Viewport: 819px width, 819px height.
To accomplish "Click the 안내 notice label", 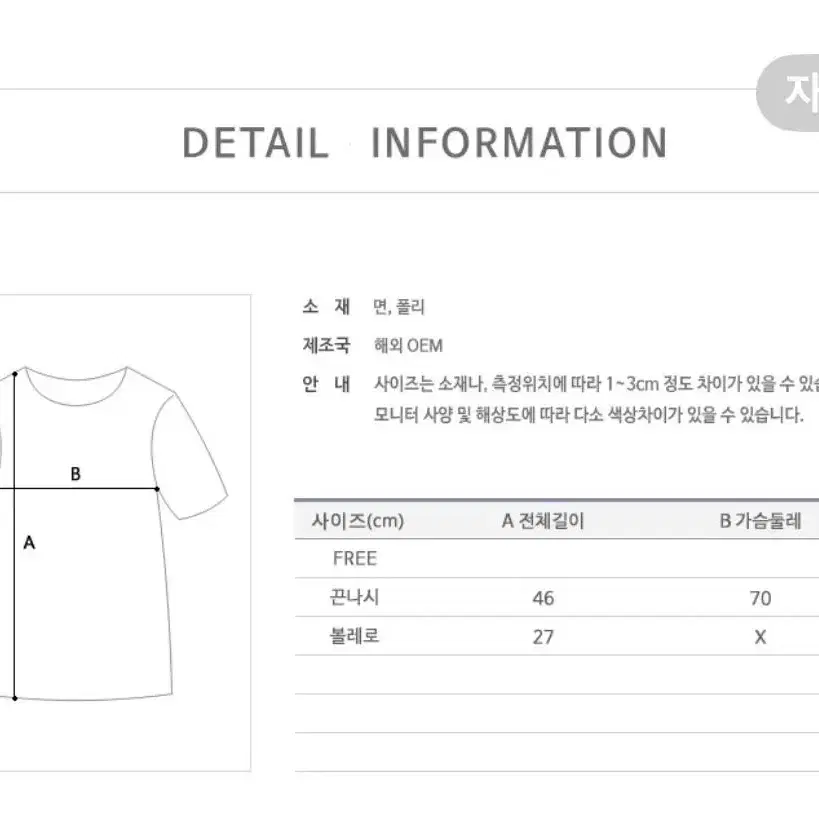I will [x=326, y=384].
